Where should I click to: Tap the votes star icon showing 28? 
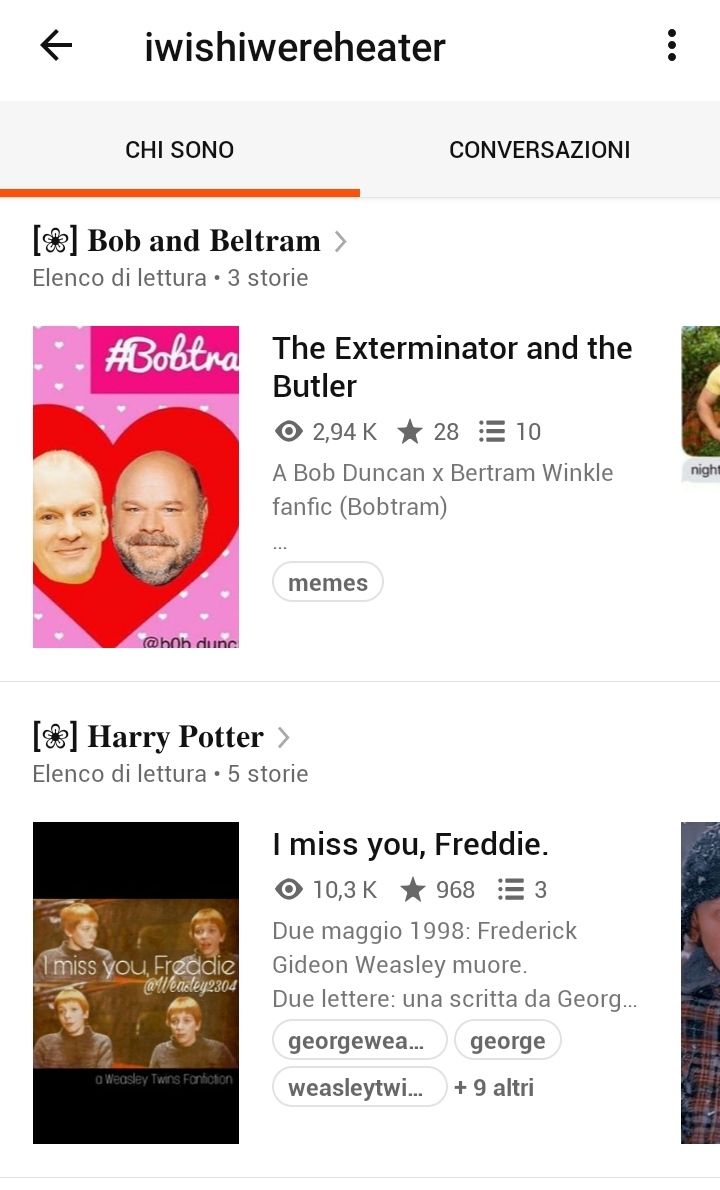tap(410, 432)
